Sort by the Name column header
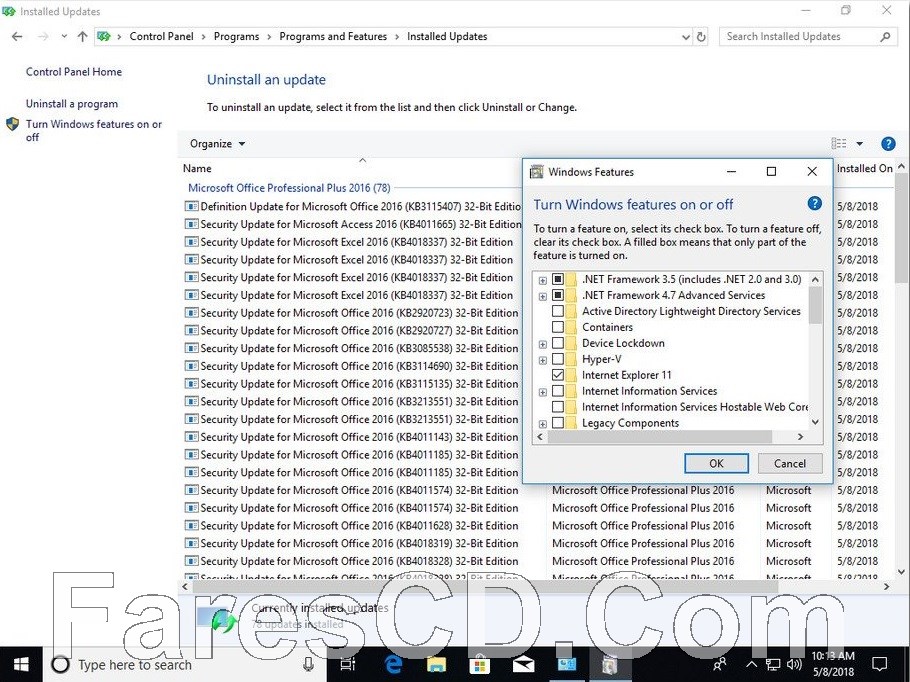The width and height of the screenshot is (910, 682). click(x=197, y=168)
